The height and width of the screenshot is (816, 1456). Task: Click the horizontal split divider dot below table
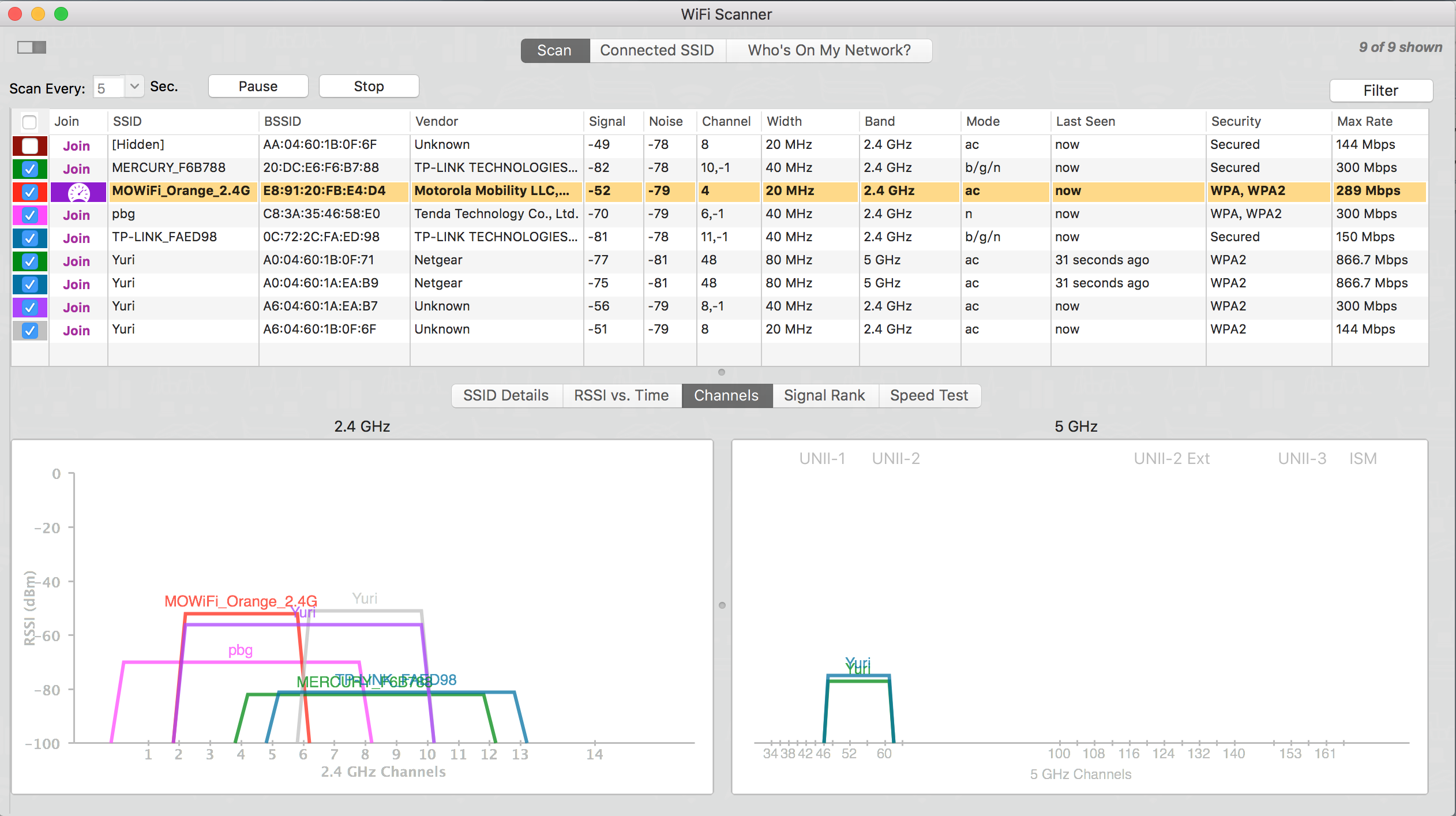click(x=721, y=372)
